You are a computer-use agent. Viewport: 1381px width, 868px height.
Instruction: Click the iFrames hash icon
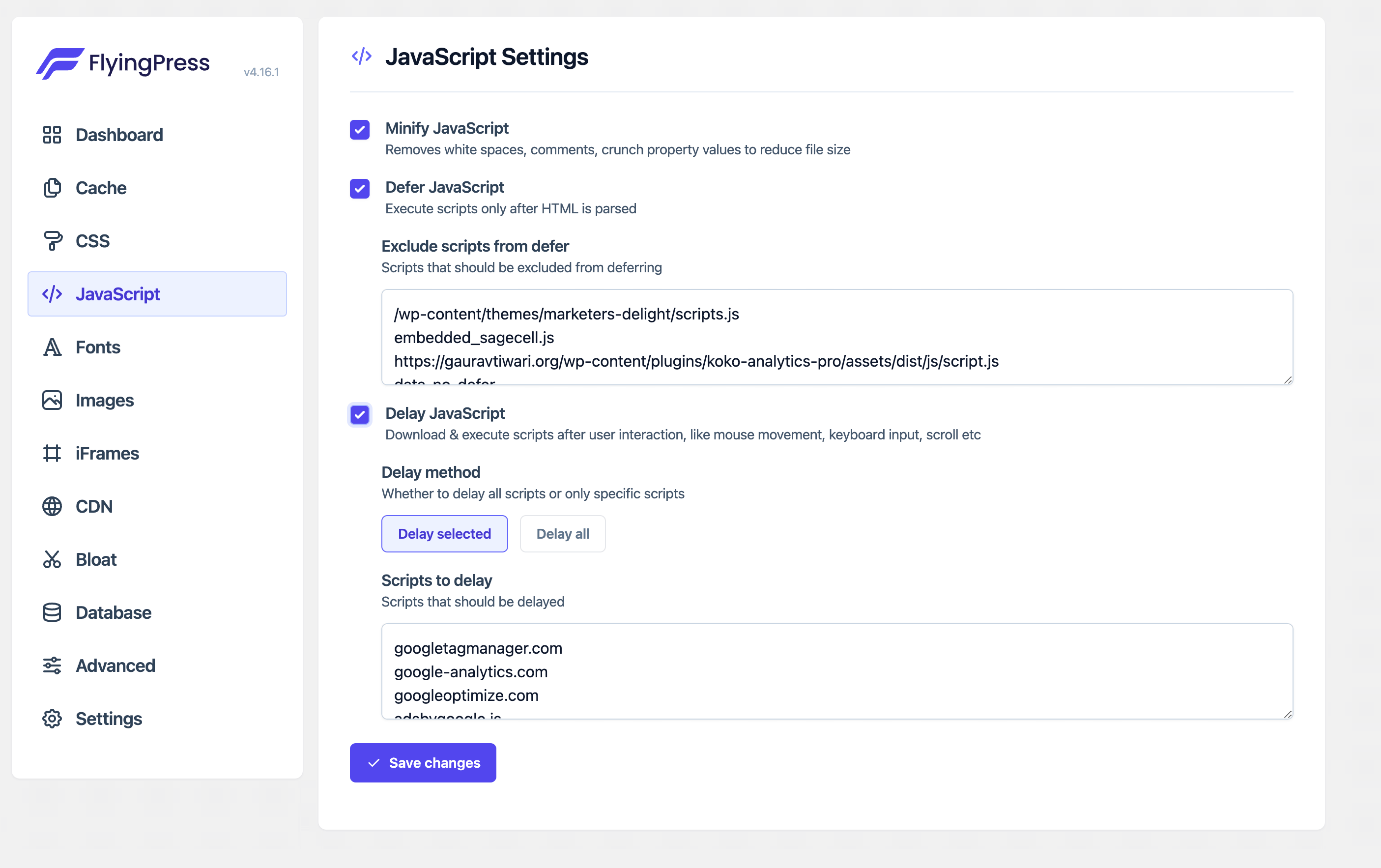click(x=52, y=453)
